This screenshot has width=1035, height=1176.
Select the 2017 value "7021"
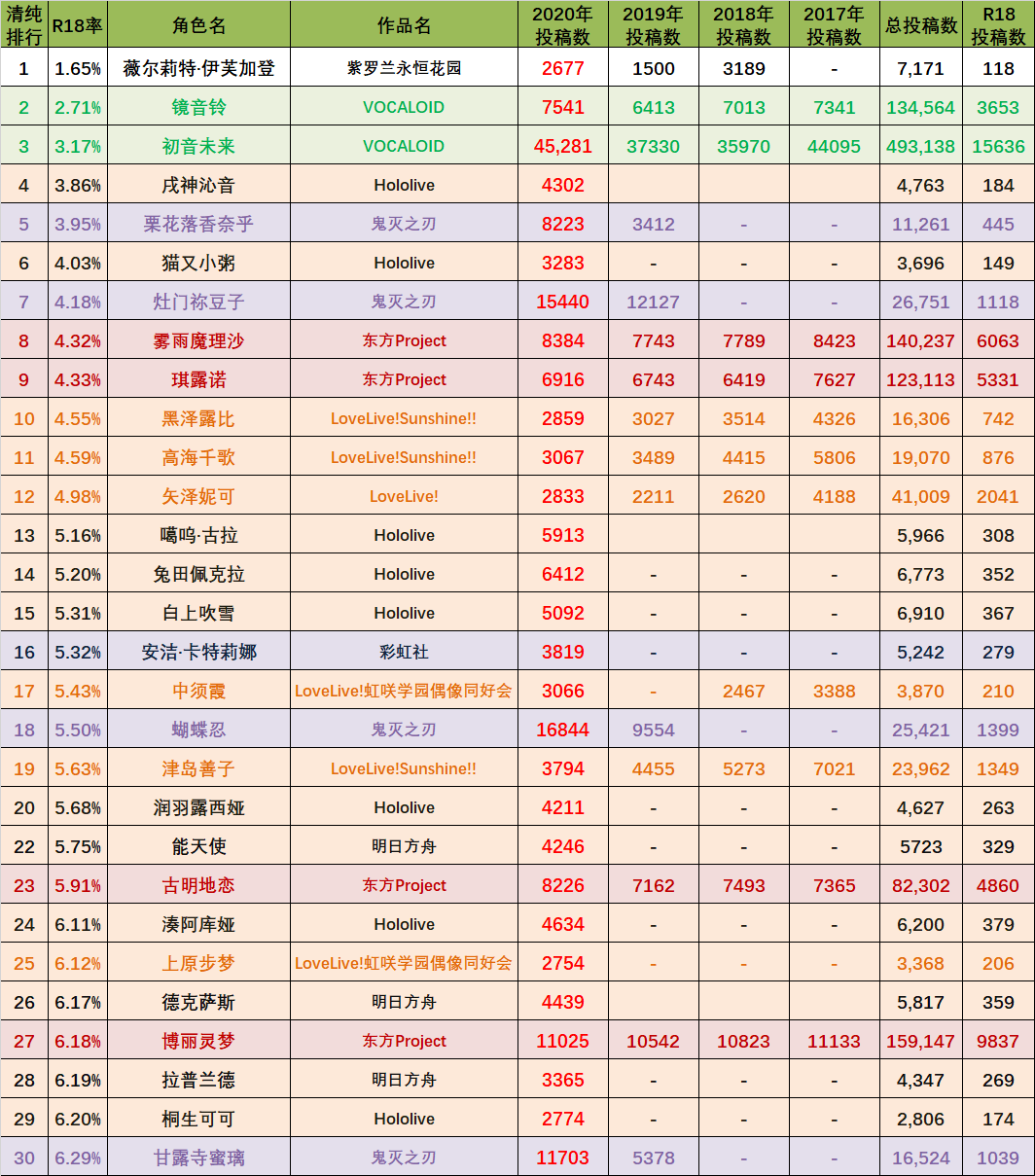834,768
